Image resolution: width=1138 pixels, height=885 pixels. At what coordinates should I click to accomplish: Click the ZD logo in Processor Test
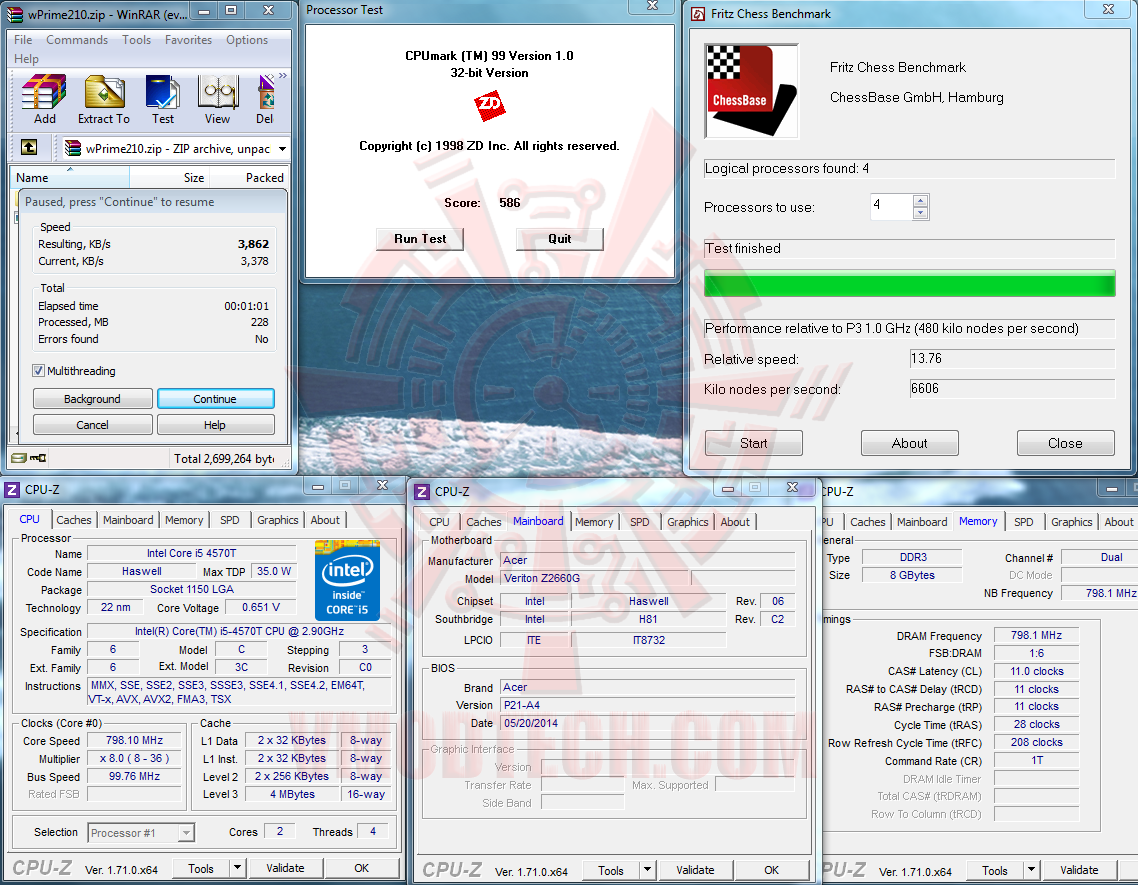pyautogui.click(x=489, y=106)
